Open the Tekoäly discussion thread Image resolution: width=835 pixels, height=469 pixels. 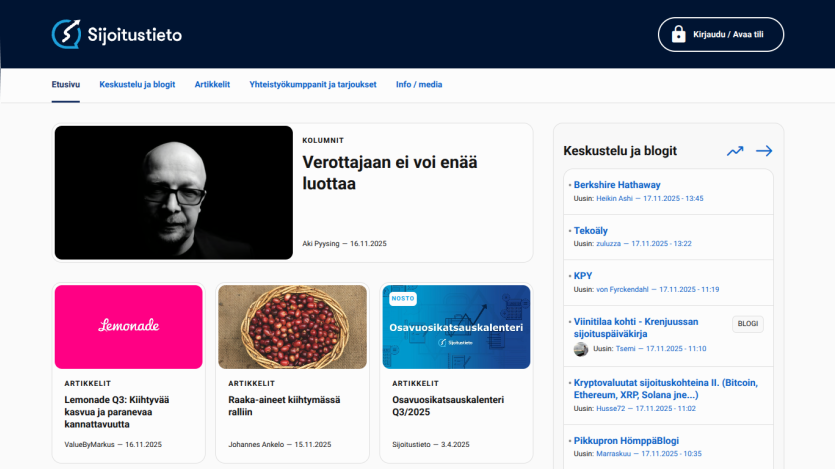pyautogui.click(x=591, y=231)
